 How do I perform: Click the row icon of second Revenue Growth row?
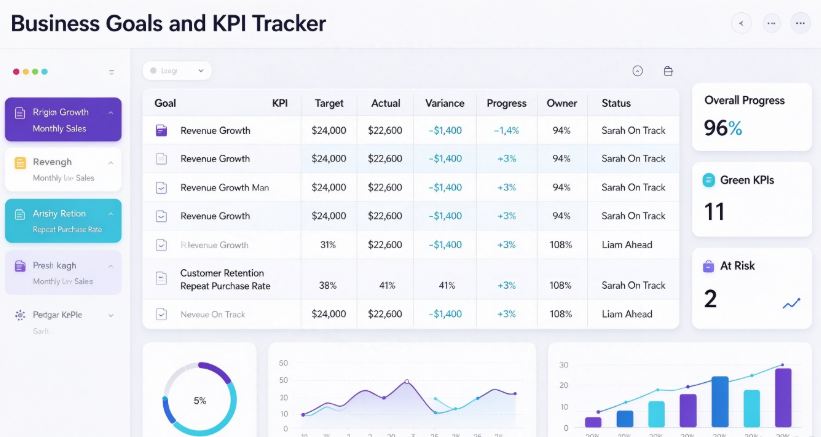tap(161, 159)
